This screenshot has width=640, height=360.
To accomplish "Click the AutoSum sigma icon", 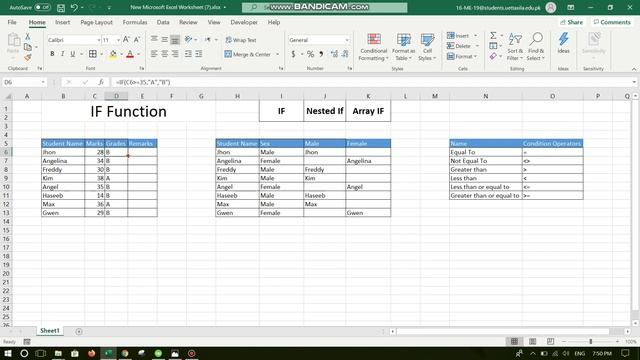I will point(493,36).
